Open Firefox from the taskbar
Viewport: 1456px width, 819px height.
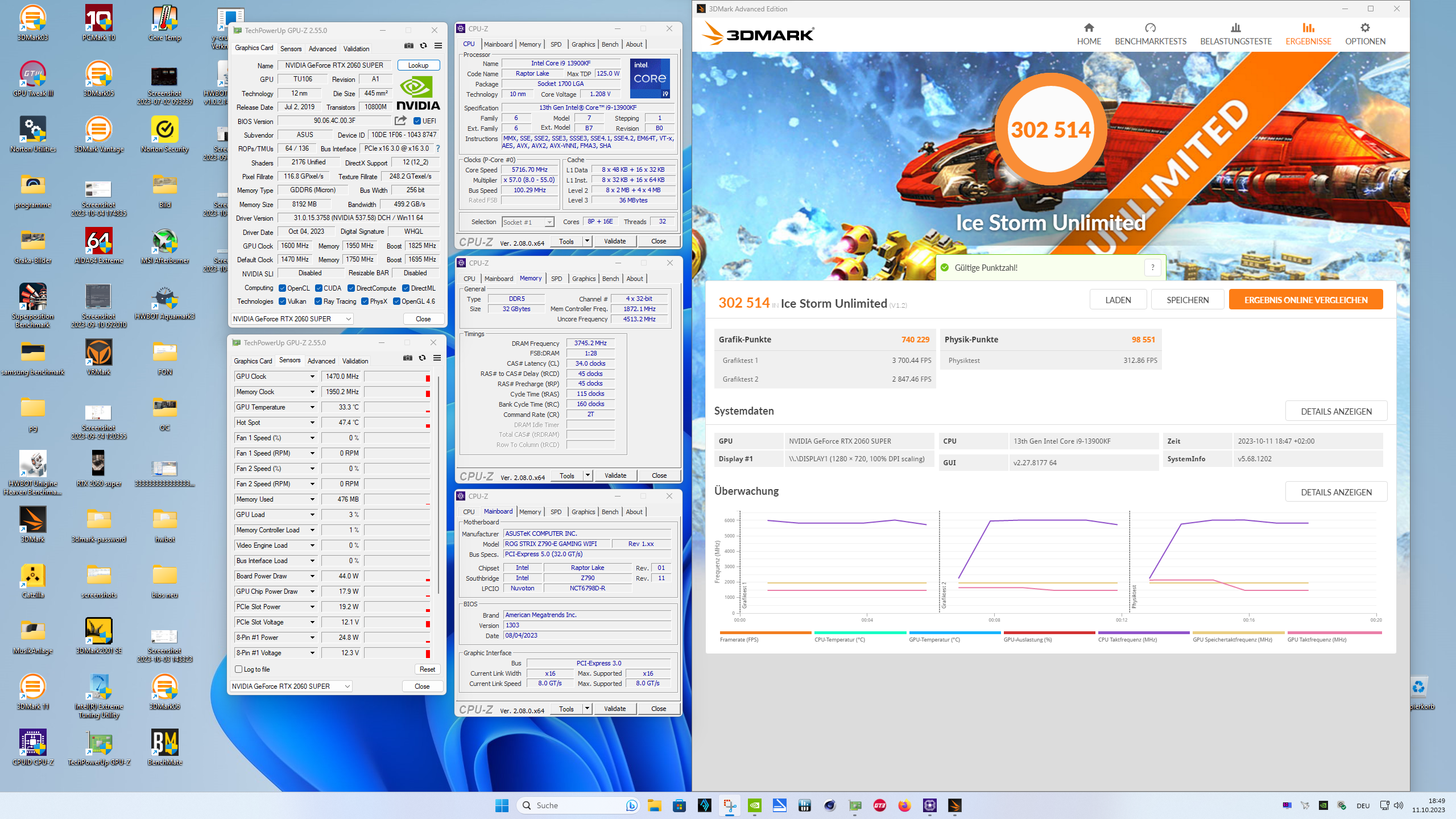click(904, 805)
